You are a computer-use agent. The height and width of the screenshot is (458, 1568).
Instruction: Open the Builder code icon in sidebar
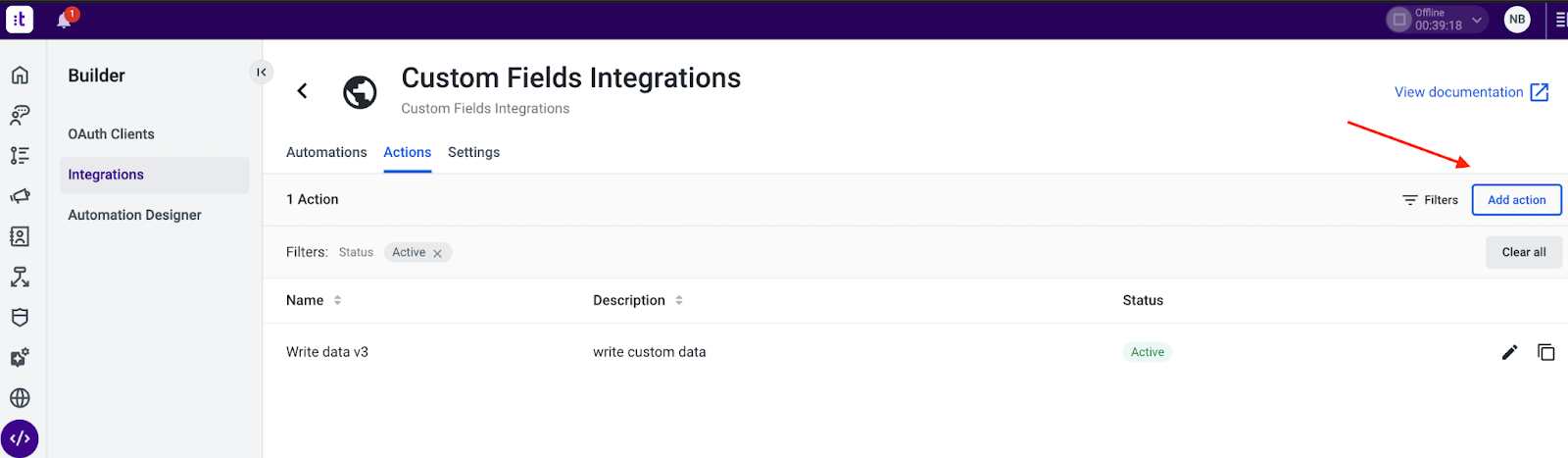pyautogui.click(x=20, y=438)
